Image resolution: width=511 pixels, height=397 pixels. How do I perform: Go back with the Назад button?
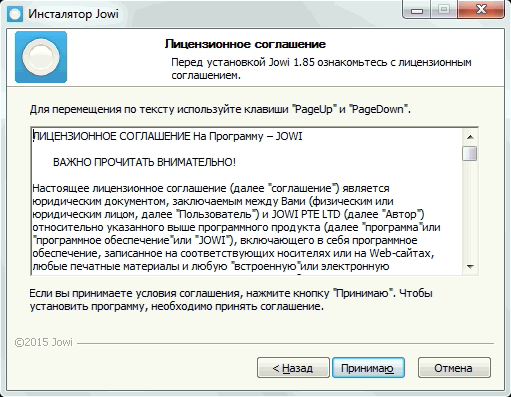[293, 368]
